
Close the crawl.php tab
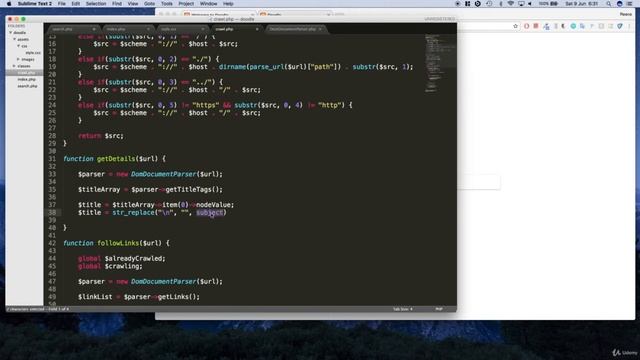[x=257, y=29]
